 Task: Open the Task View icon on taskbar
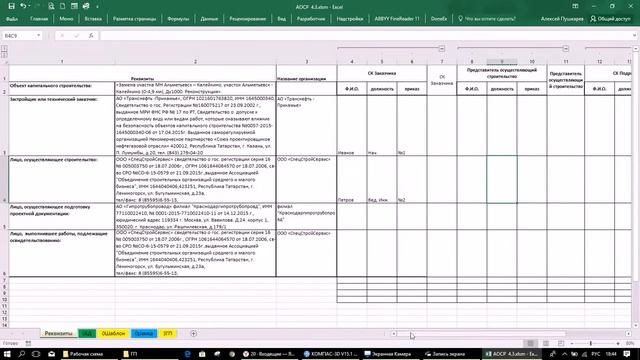click(x=36, y=354)
